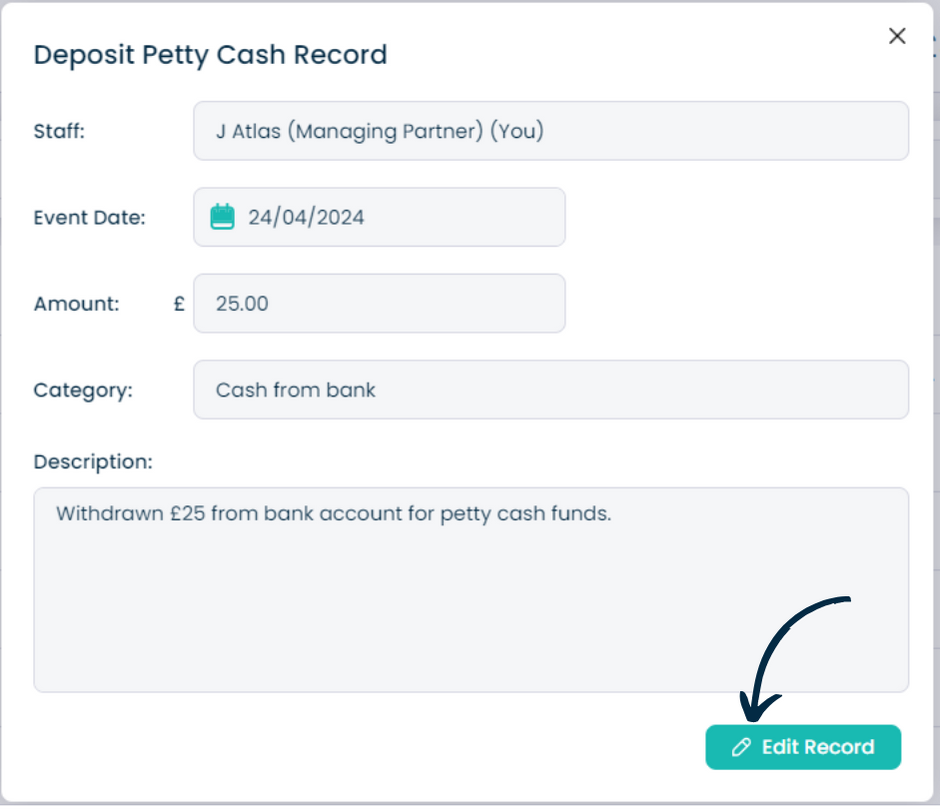940x809 pixels.
Task: Click the pound currency symbol
Action: (x=179, y=303)
